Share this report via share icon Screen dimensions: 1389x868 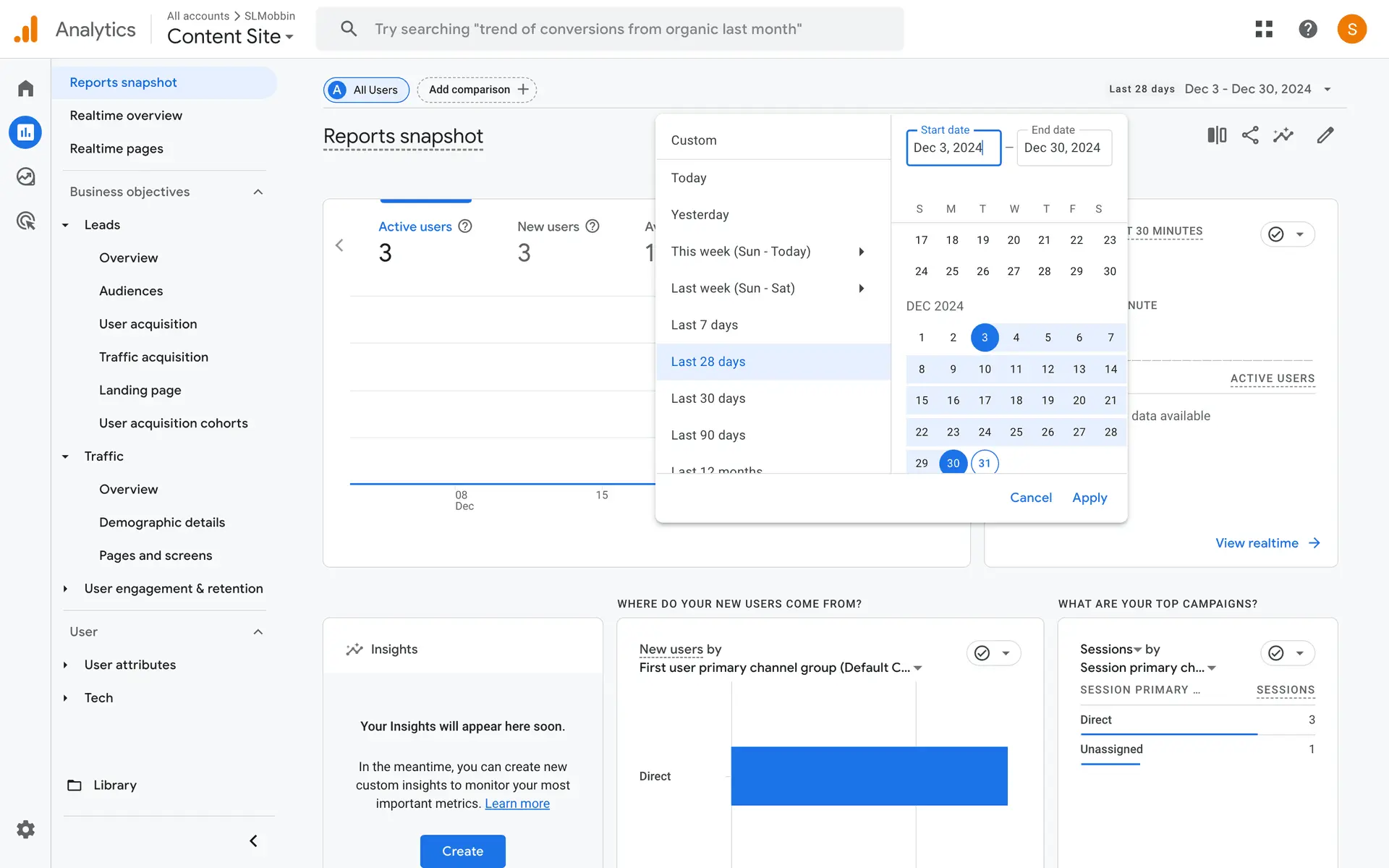point(1250,135)
